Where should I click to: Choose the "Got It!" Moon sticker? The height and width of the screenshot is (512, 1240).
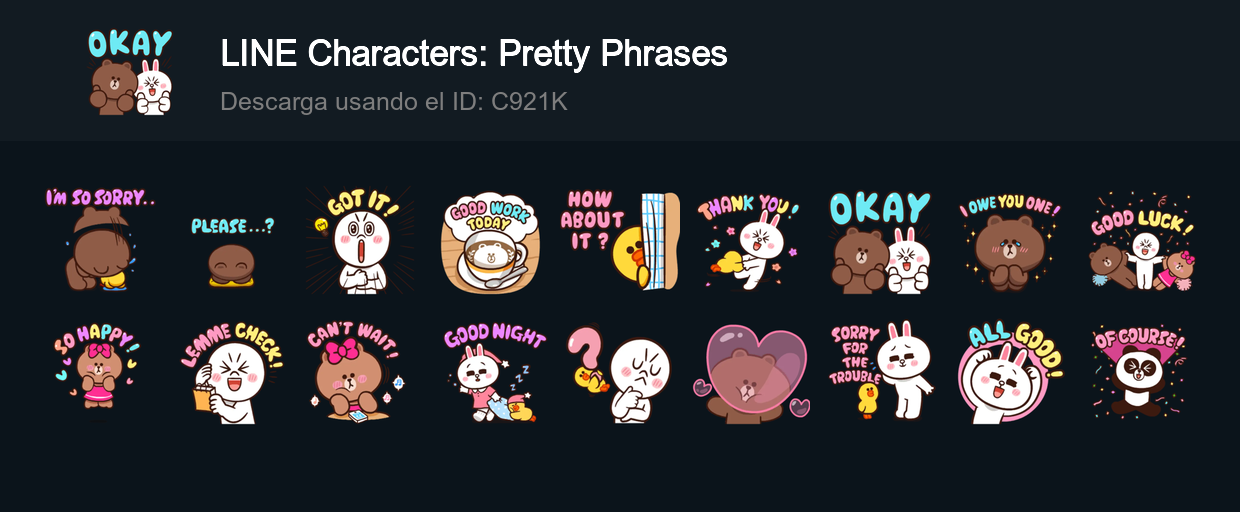point(358,241)
